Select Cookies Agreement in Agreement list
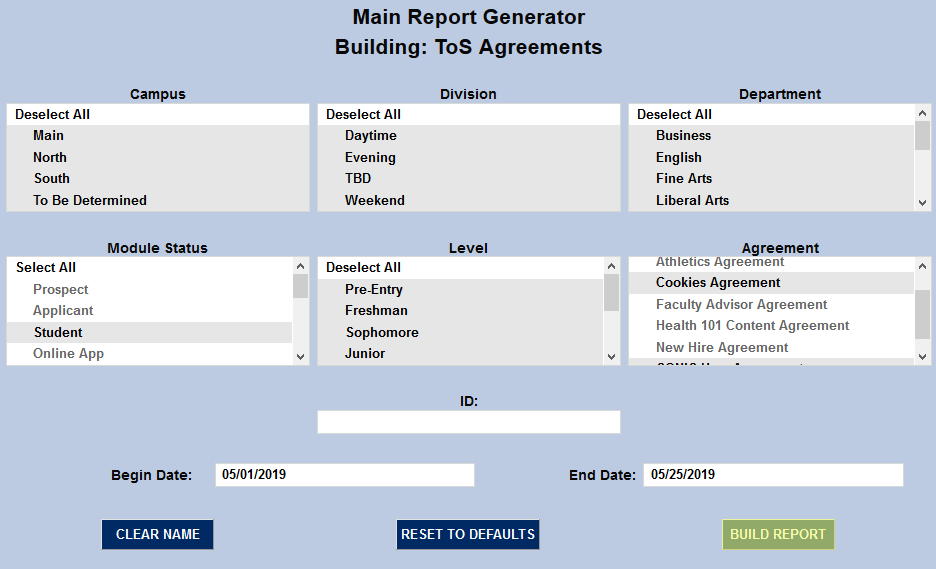This screenshot has width=936, height=569. 718,283
